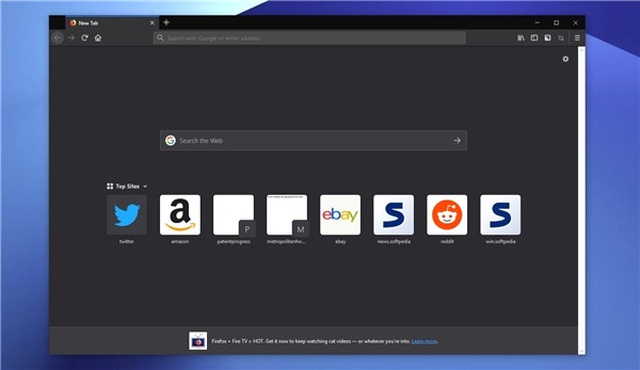The height and width of the screenshot is (370, 640).
Task: Click the Search the Web field
Action: pyautogui.click(x=313, y=140)
